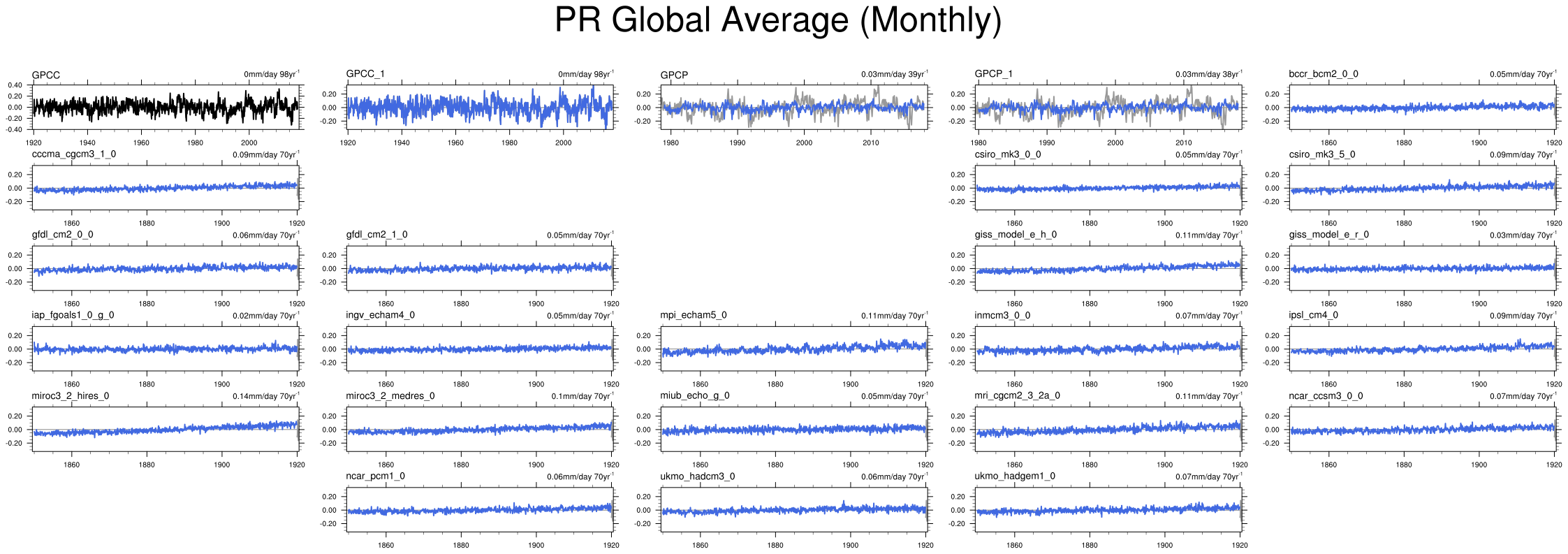Open the bccr_bcm2_0_0 model plot
The height and width of the screenshot is (554, 1568).
(1423, 107)
